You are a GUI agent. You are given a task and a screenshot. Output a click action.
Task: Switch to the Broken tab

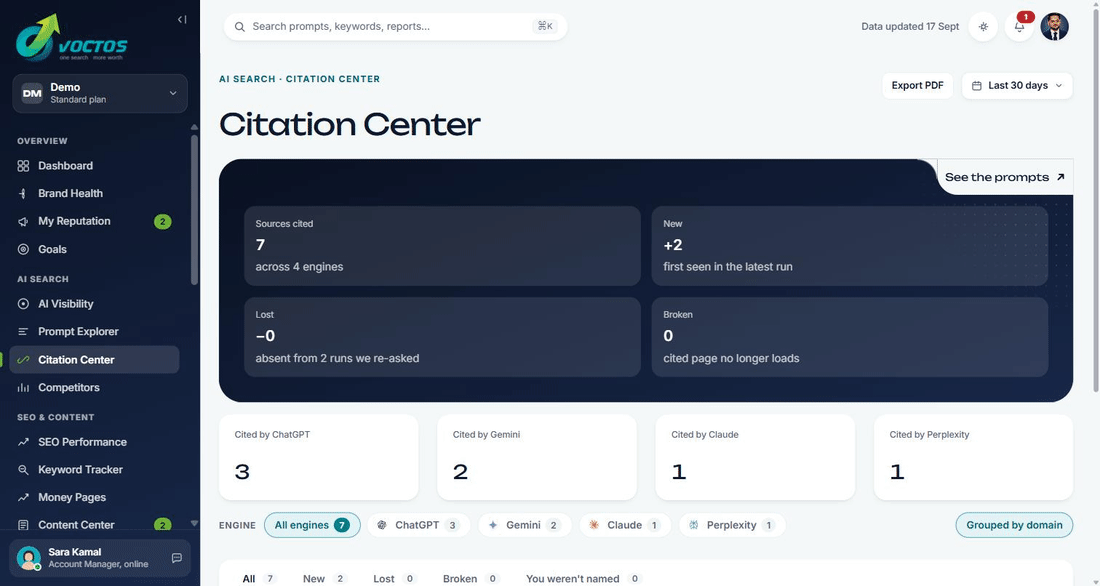click(x=471, y=578)
